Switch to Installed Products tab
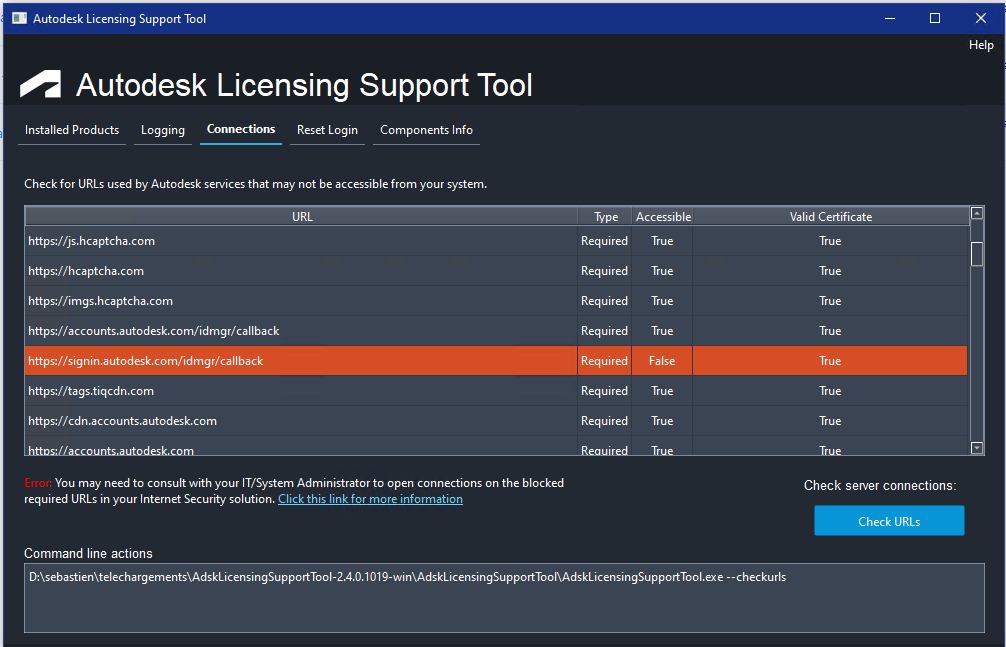 pos(72,130)
